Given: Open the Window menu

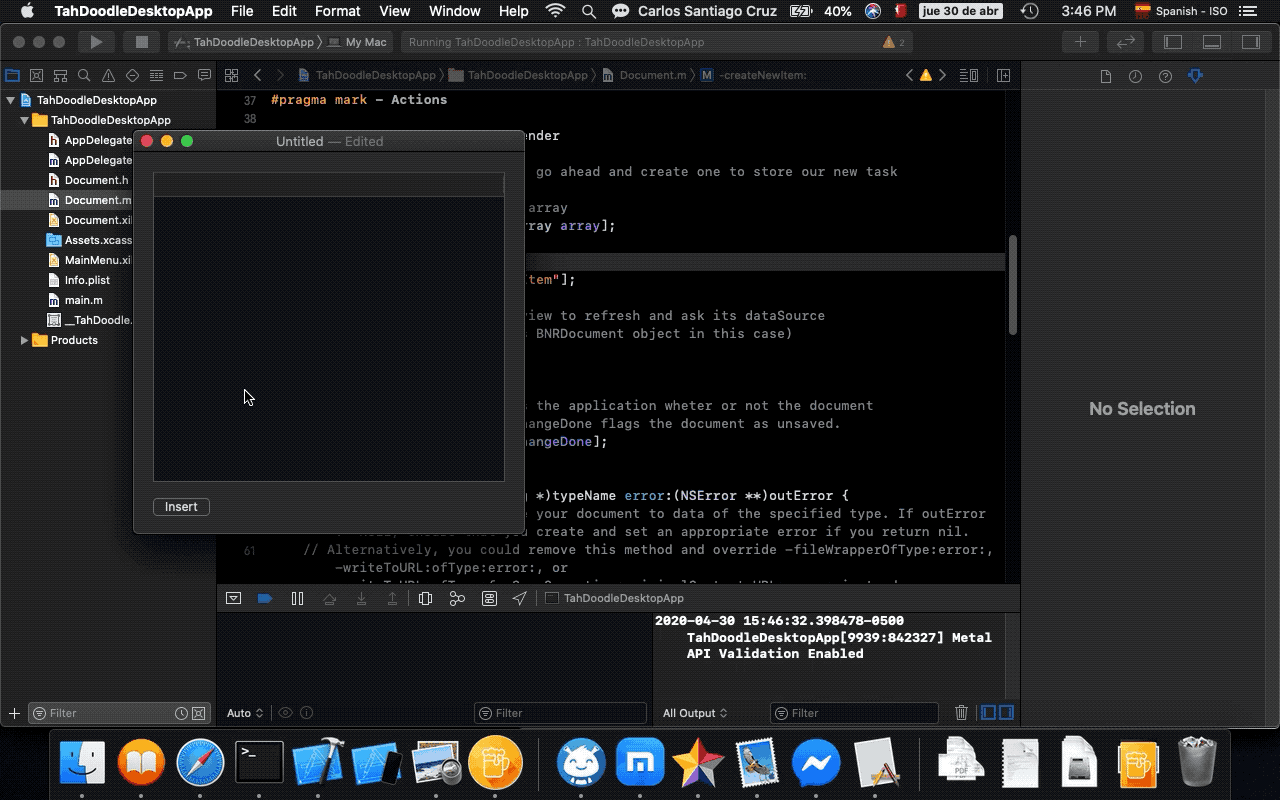Looking at the screenshot, I should [454, 11].
